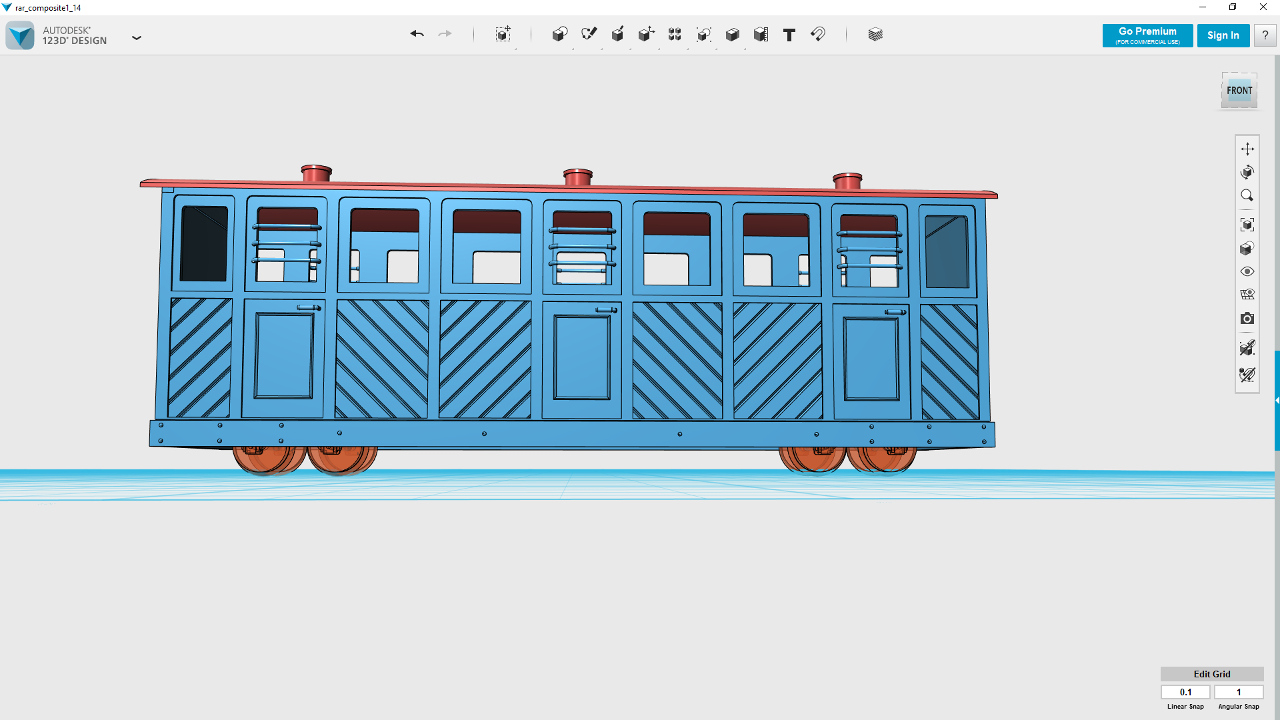
Task: Open the Modify tool icon
Action: (x=647, y=34)
